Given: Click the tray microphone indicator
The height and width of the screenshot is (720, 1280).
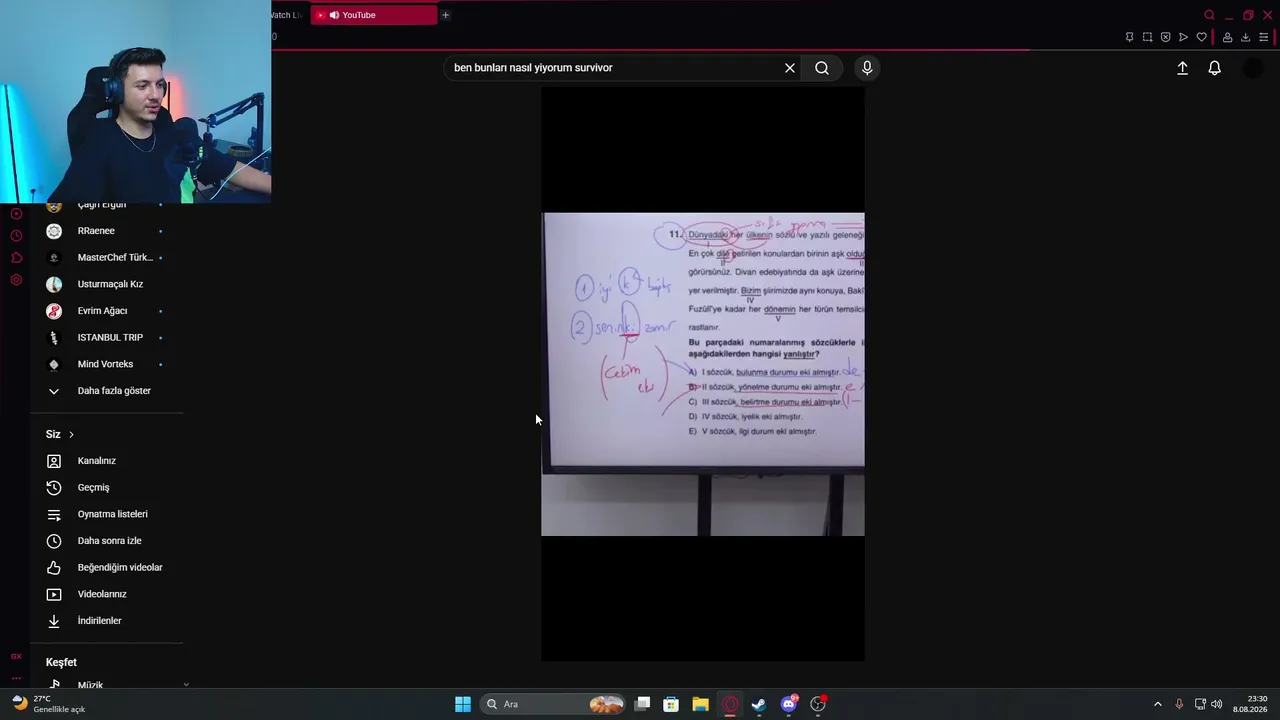Looking at the screenshot, I should point(1179,704).
